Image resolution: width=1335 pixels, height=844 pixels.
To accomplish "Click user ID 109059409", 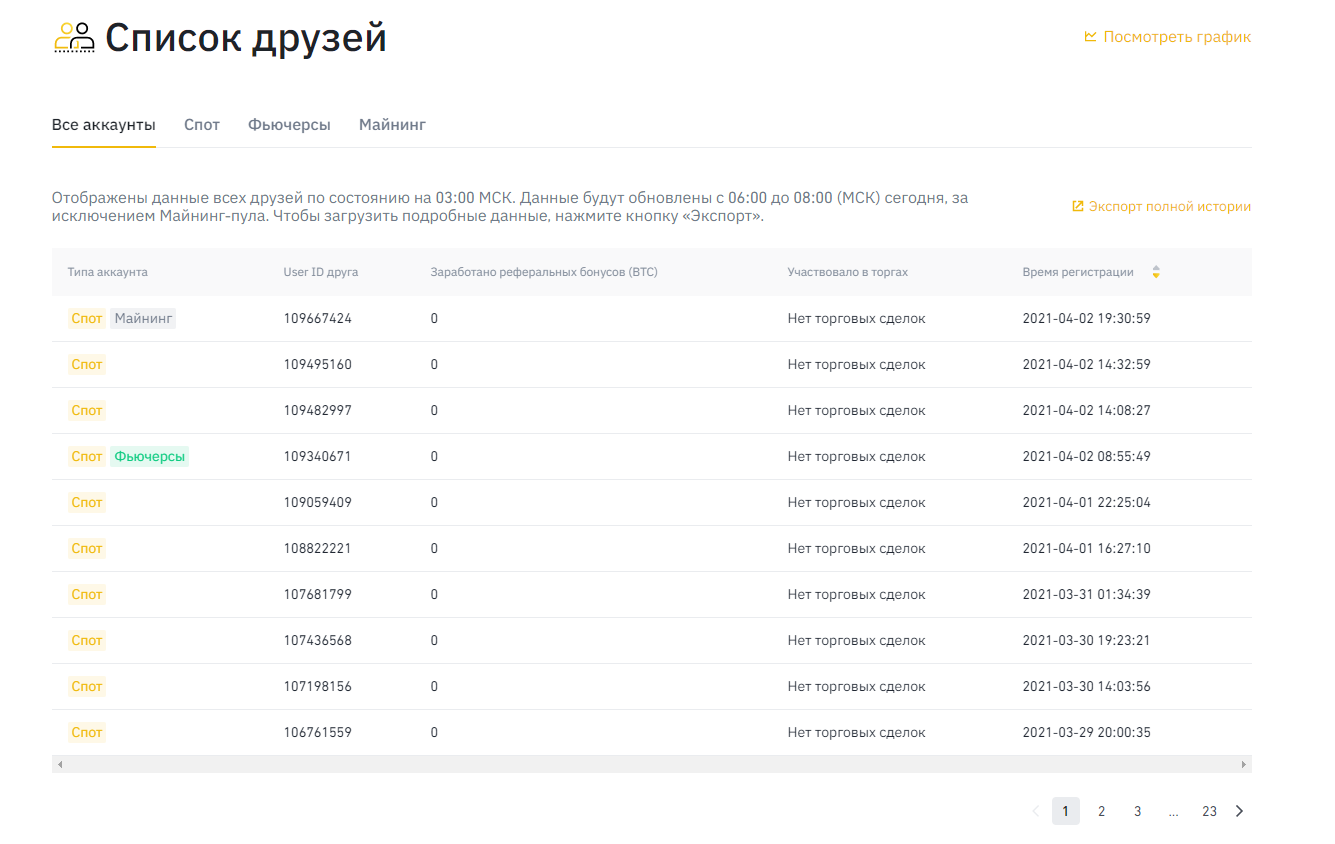I will tap(318, 503).
